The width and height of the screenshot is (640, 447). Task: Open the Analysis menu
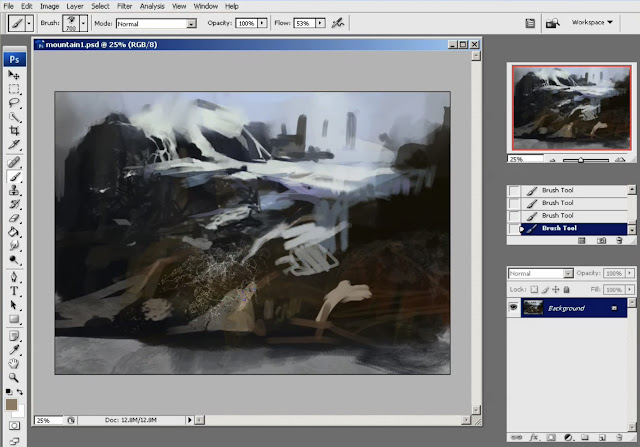coord(152,6)
